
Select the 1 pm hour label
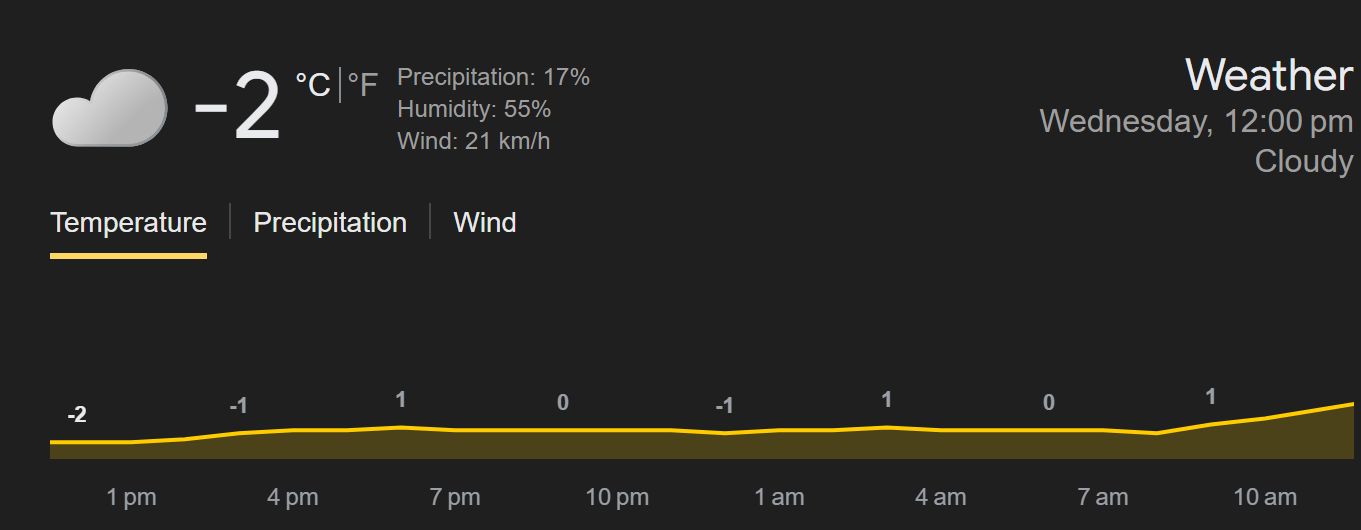132,497
